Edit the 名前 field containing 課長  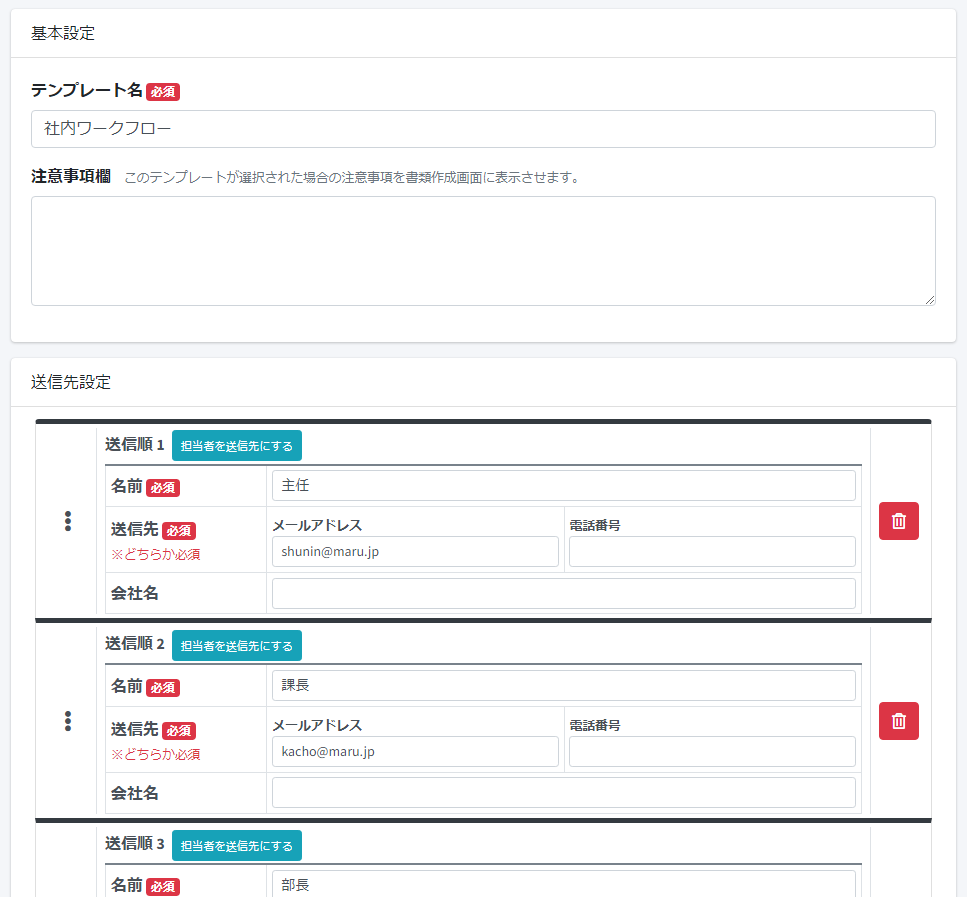point(564,685)
